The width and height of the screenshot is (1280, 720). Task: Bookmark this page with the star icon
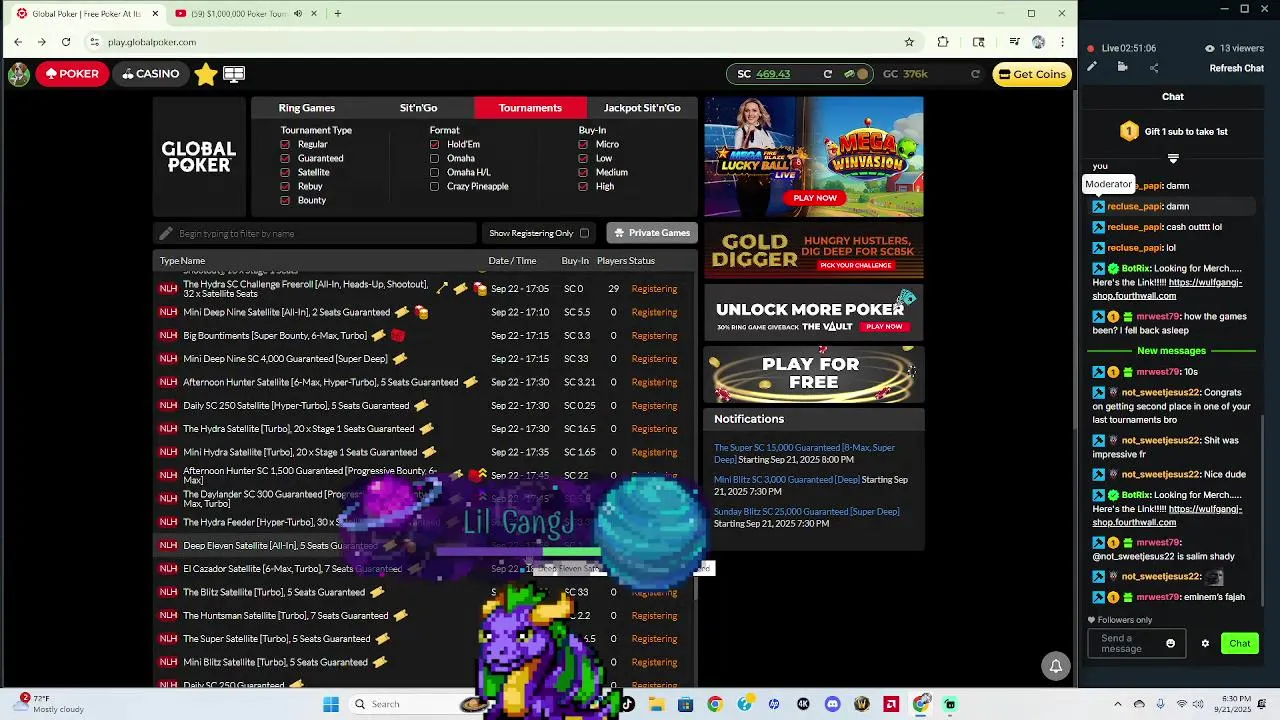coord(909,42)
